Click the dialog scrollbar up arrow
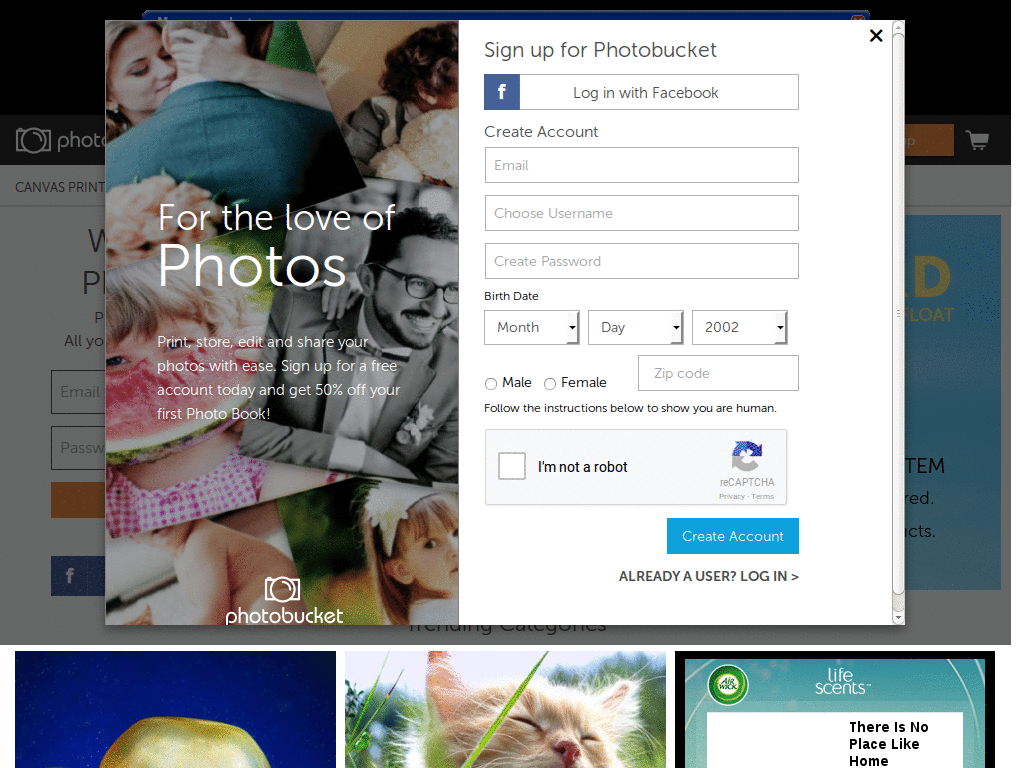 [899, 27]
